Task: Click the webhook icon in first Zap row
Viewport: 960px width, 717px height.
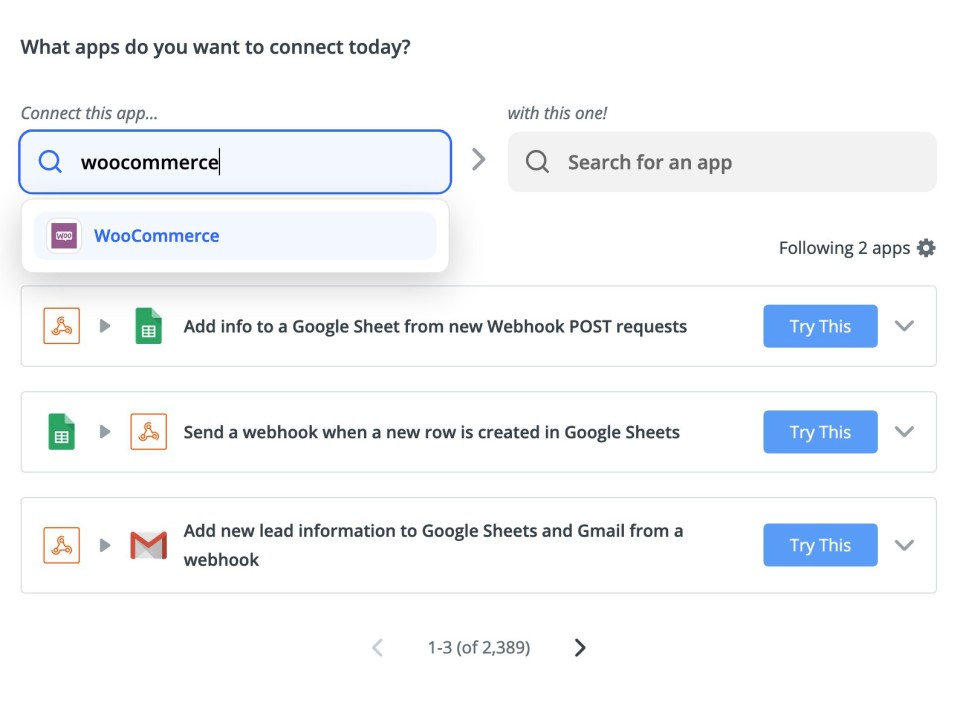Action: tap(62, 326)
